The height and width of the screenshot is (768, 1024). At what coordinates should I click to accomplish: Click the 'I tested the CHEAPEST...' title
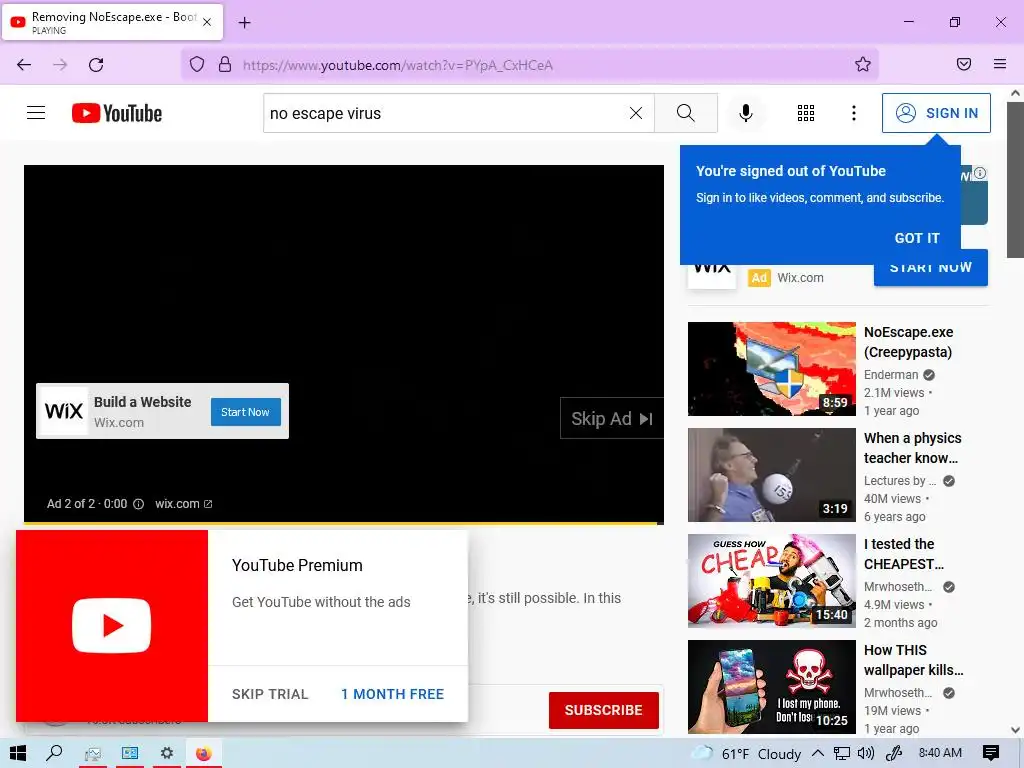coord(904,554)
